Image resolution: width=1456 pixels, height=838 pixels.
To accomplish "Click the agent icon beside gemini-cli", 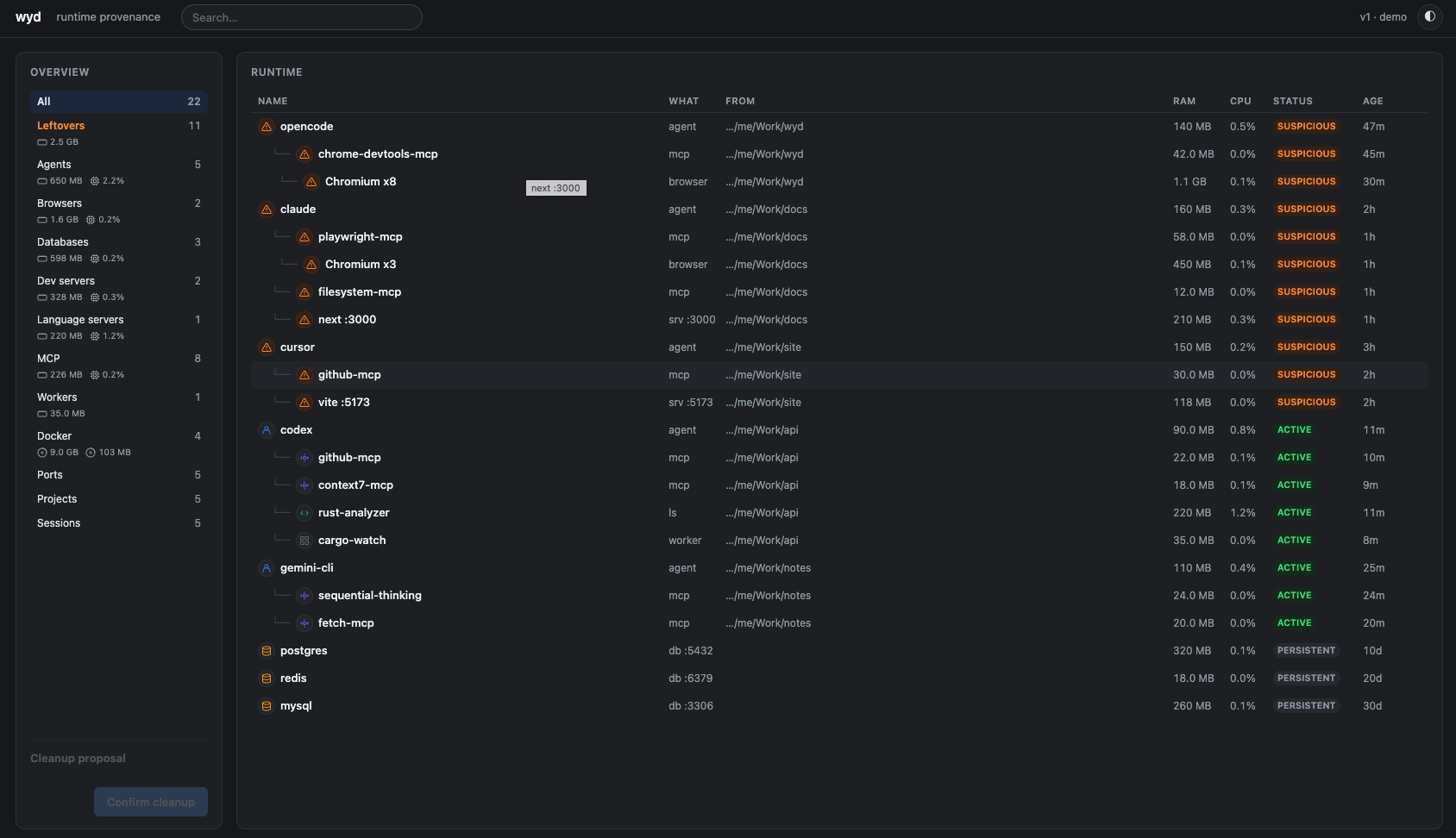I will click(x=267, y=568).
